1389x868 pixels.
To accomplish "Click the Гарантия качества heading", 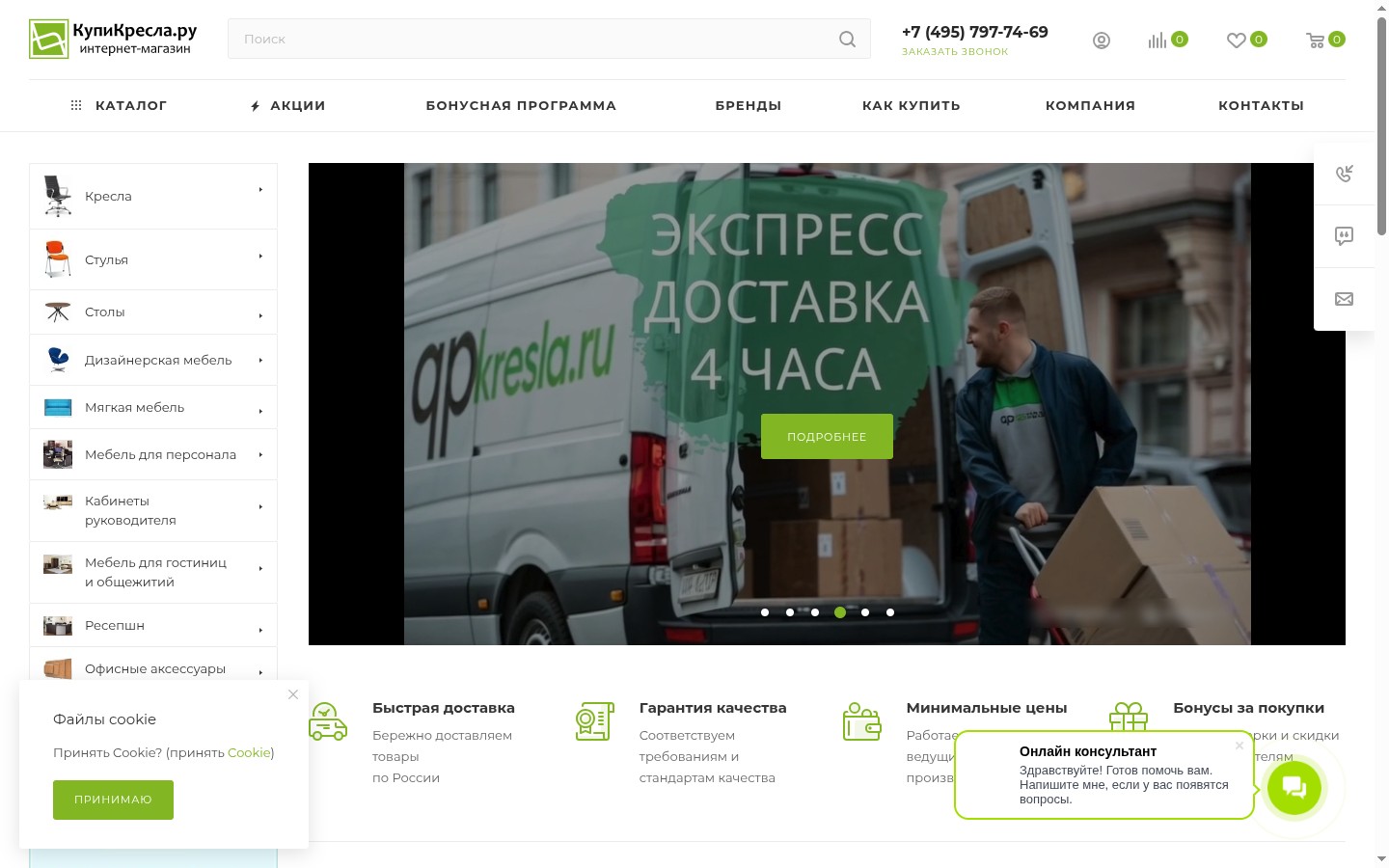I will (713, 708).
